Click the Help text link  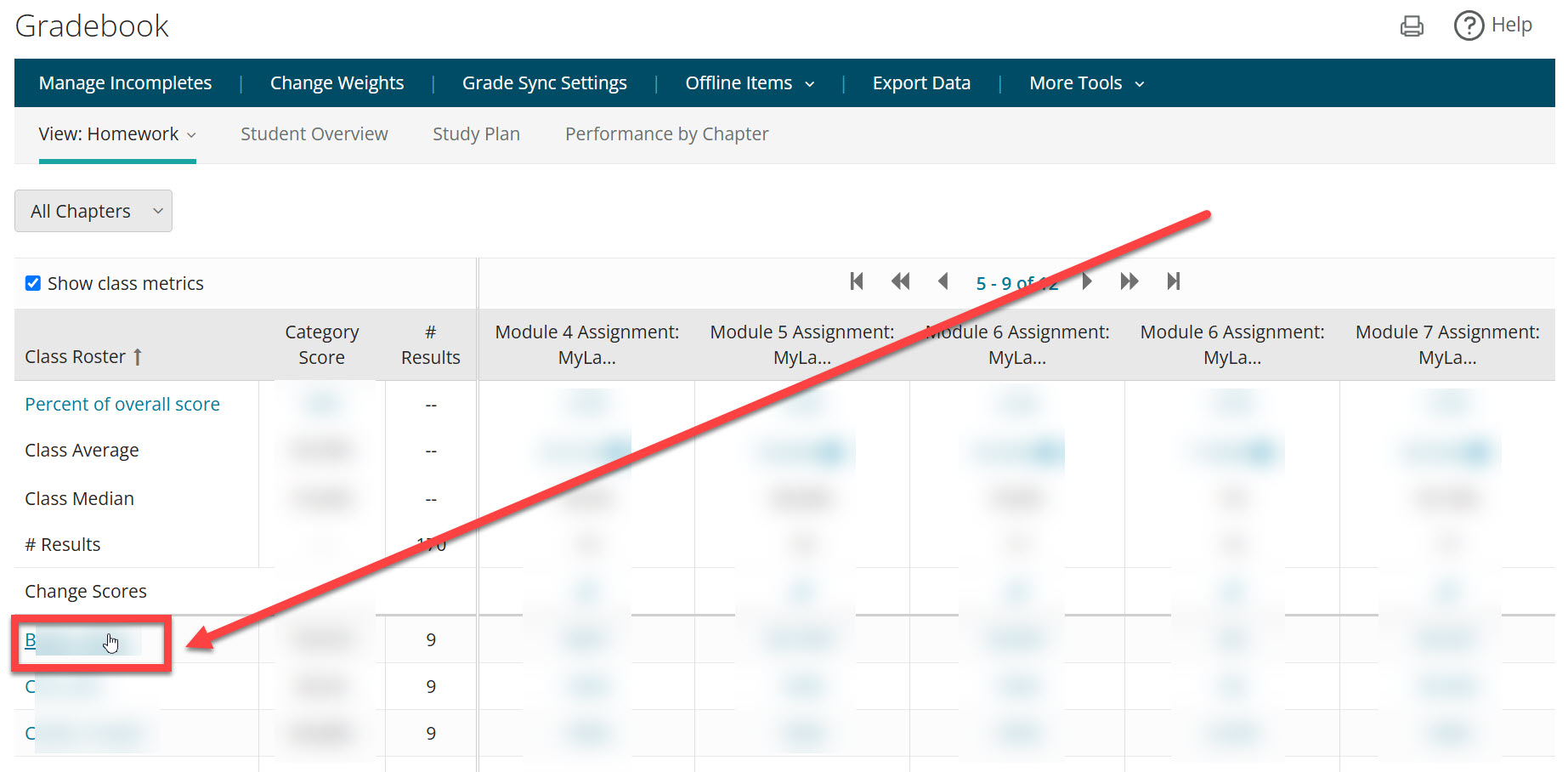click(x=1512, y=26)
